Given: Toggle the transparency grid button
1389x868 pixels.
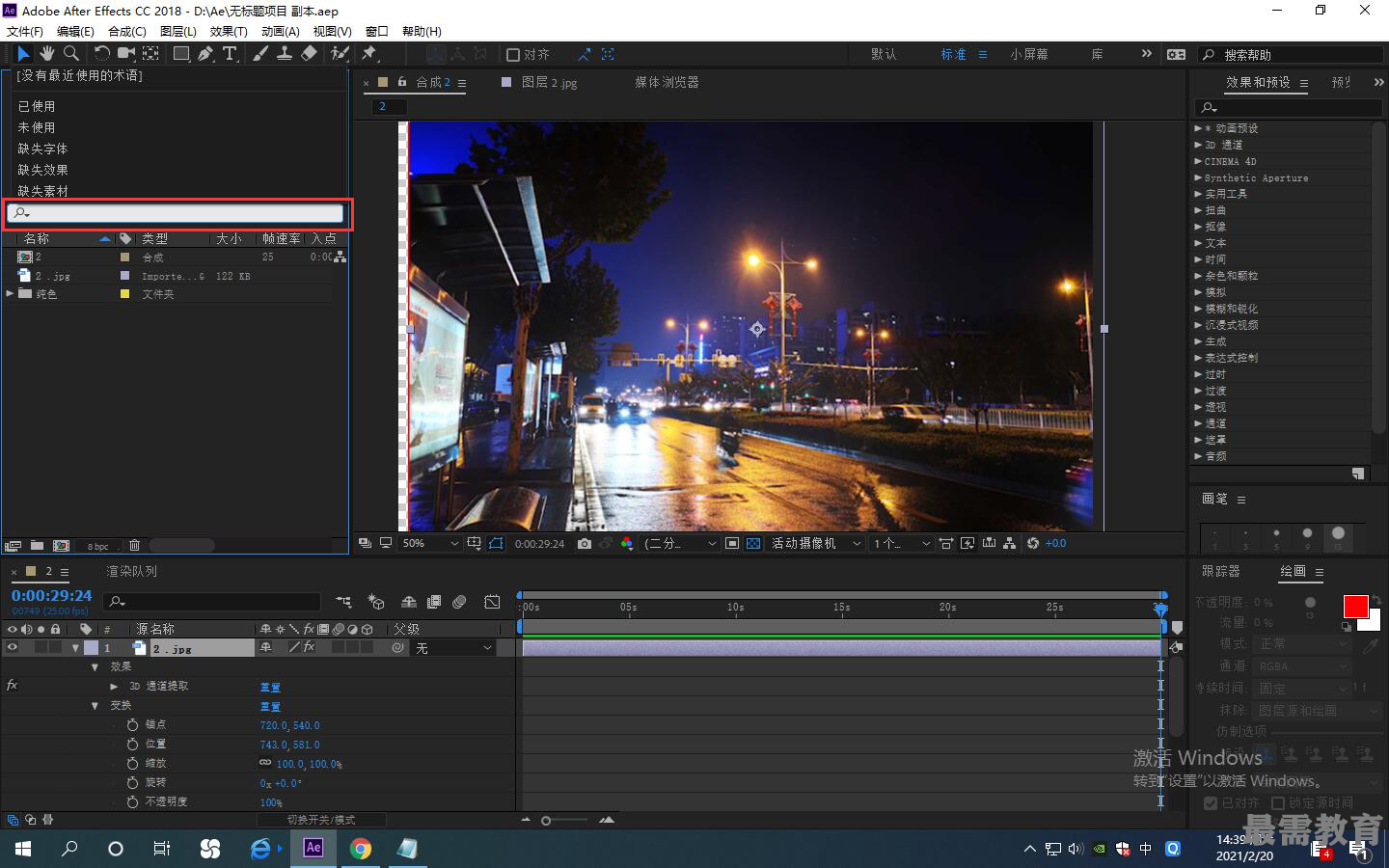Looking at the screenshot, I should [x=753, y=544].
